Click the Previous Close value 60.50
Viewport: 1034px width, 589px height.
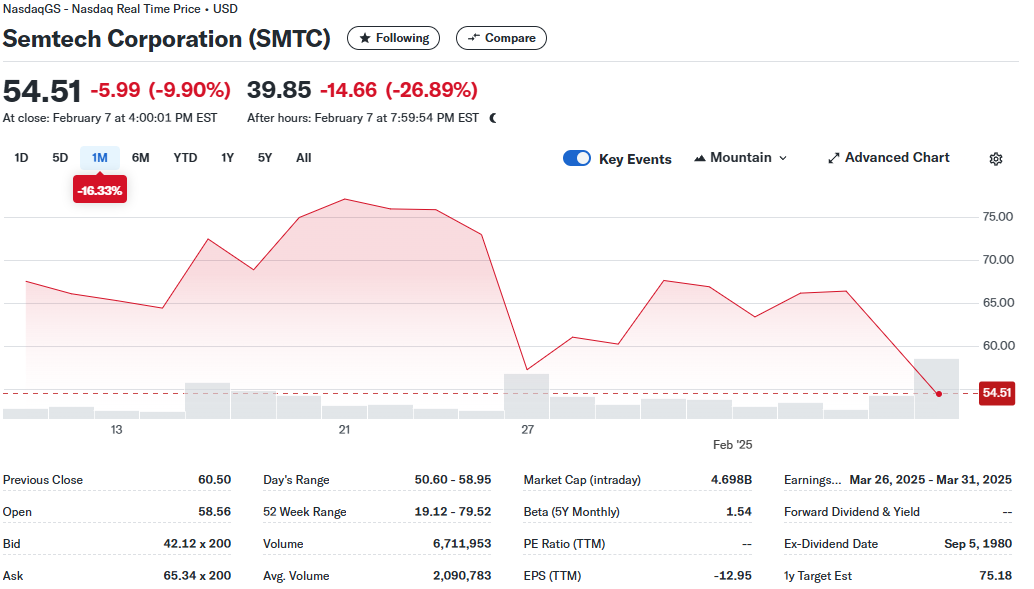(x=215, y=480)
